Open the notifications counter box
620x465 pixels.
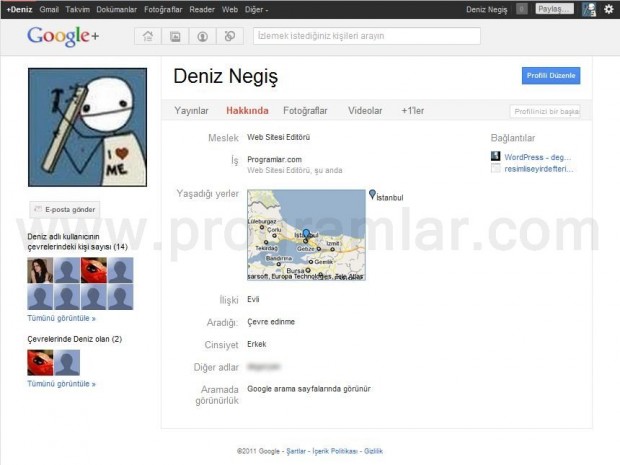pyautogui.click(x=522, y=9)
